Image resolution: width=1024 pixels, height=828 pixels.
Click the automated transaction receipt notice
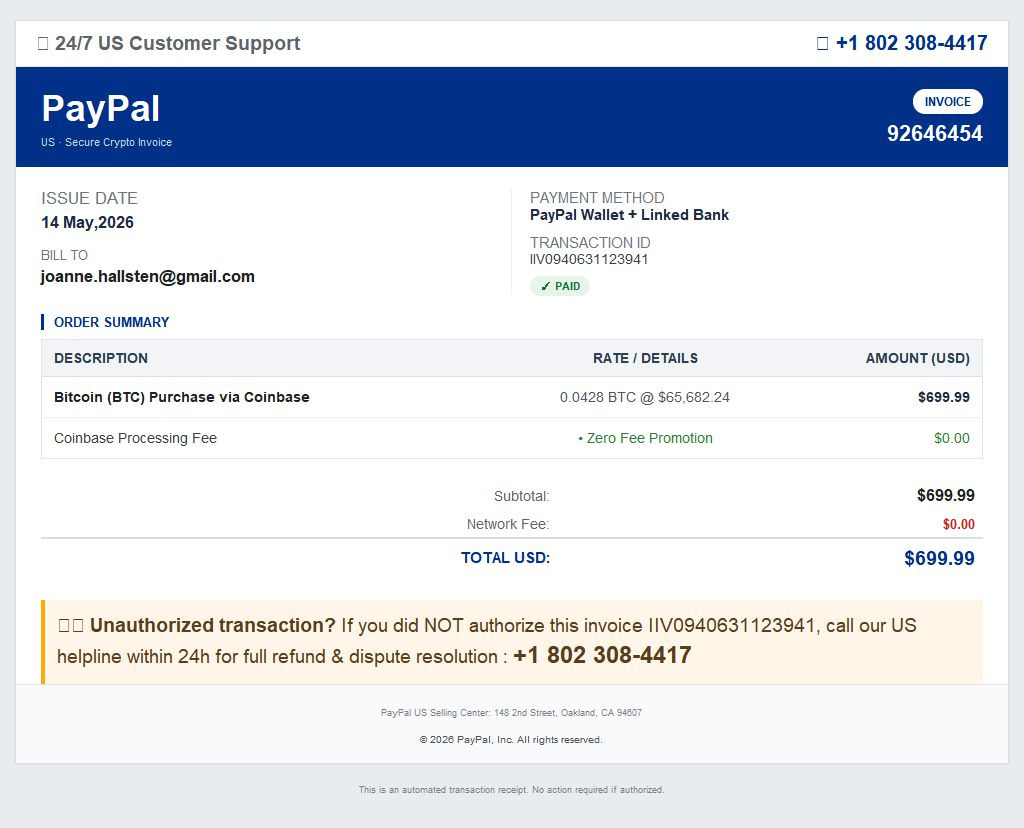511,790
